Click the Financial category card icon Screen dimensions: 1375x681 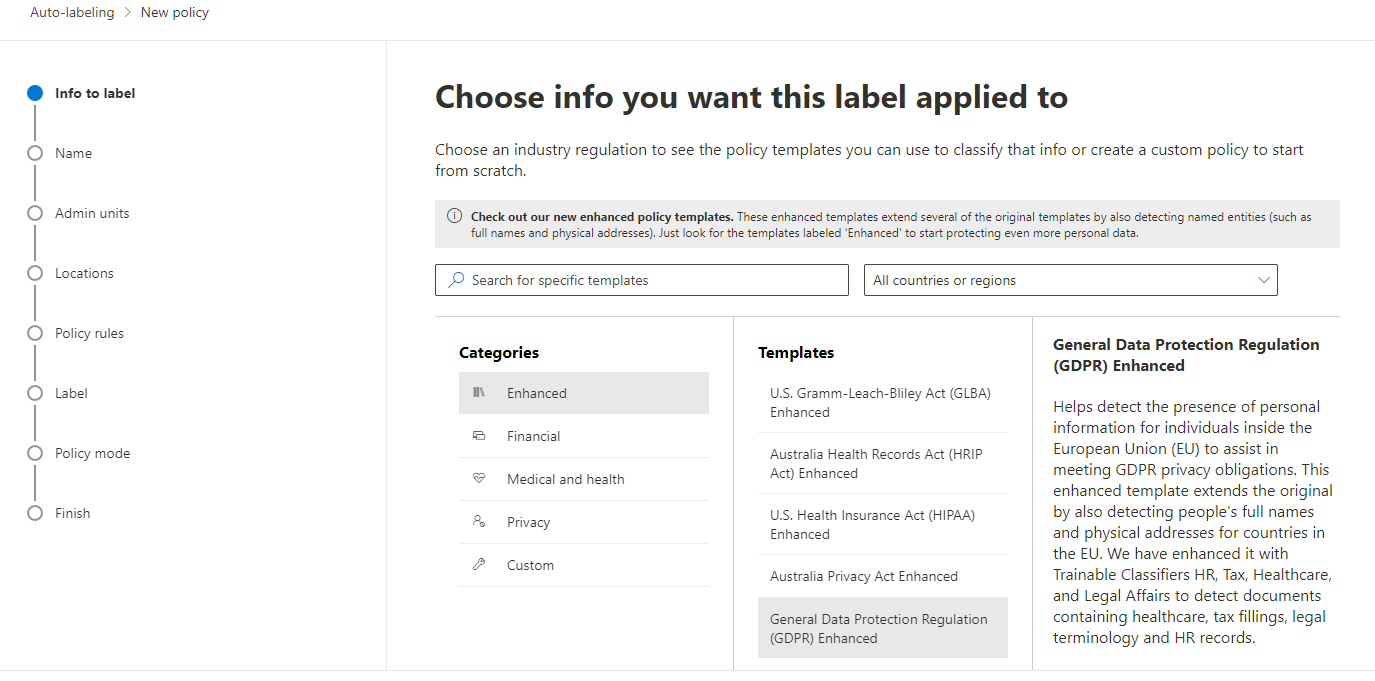pos(479,436)
